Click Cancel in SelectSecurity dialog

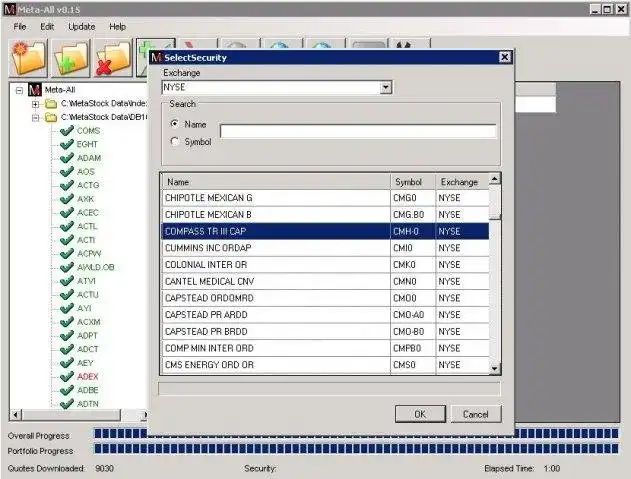click(476, 414)
